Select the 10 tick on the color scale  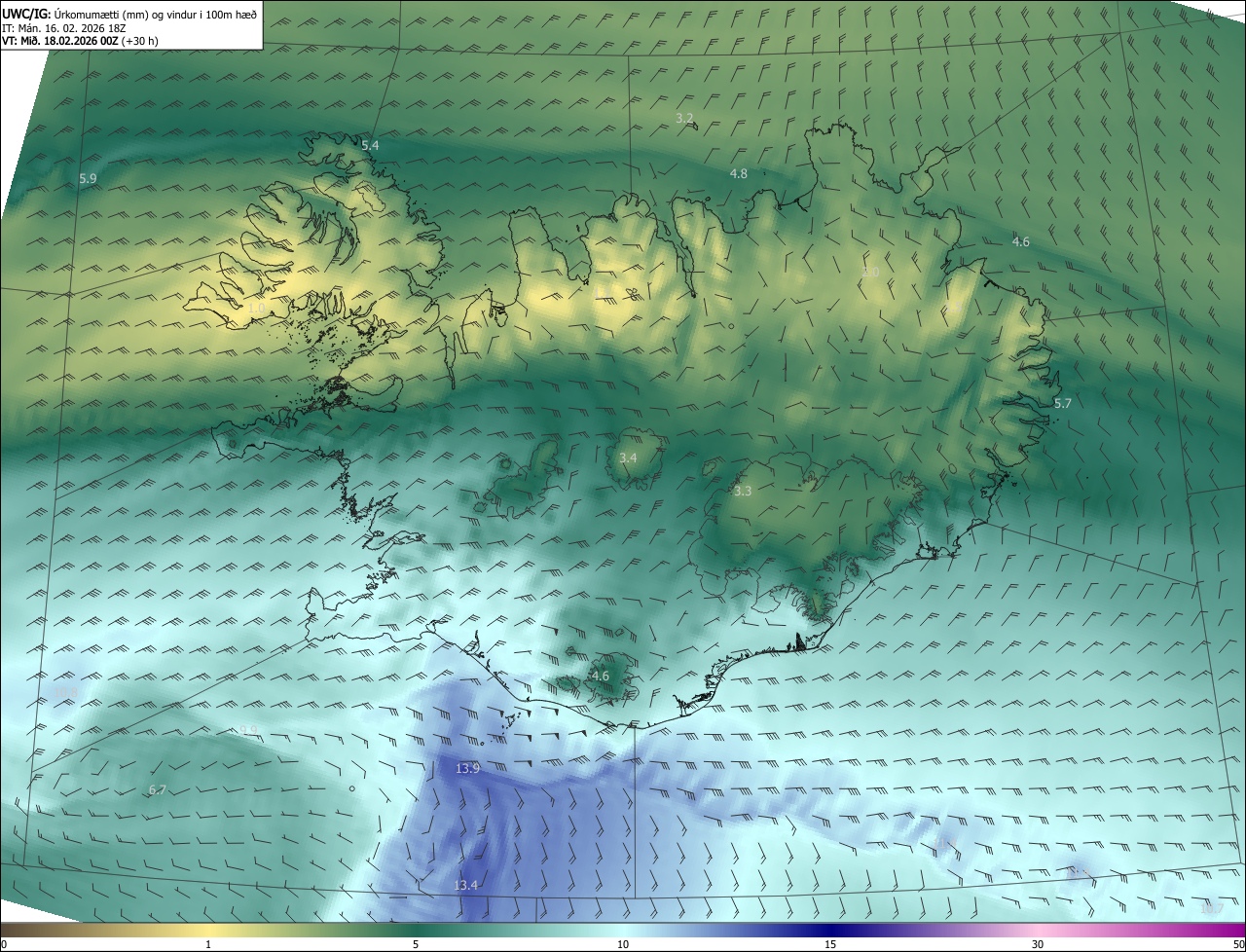[623, 945]
